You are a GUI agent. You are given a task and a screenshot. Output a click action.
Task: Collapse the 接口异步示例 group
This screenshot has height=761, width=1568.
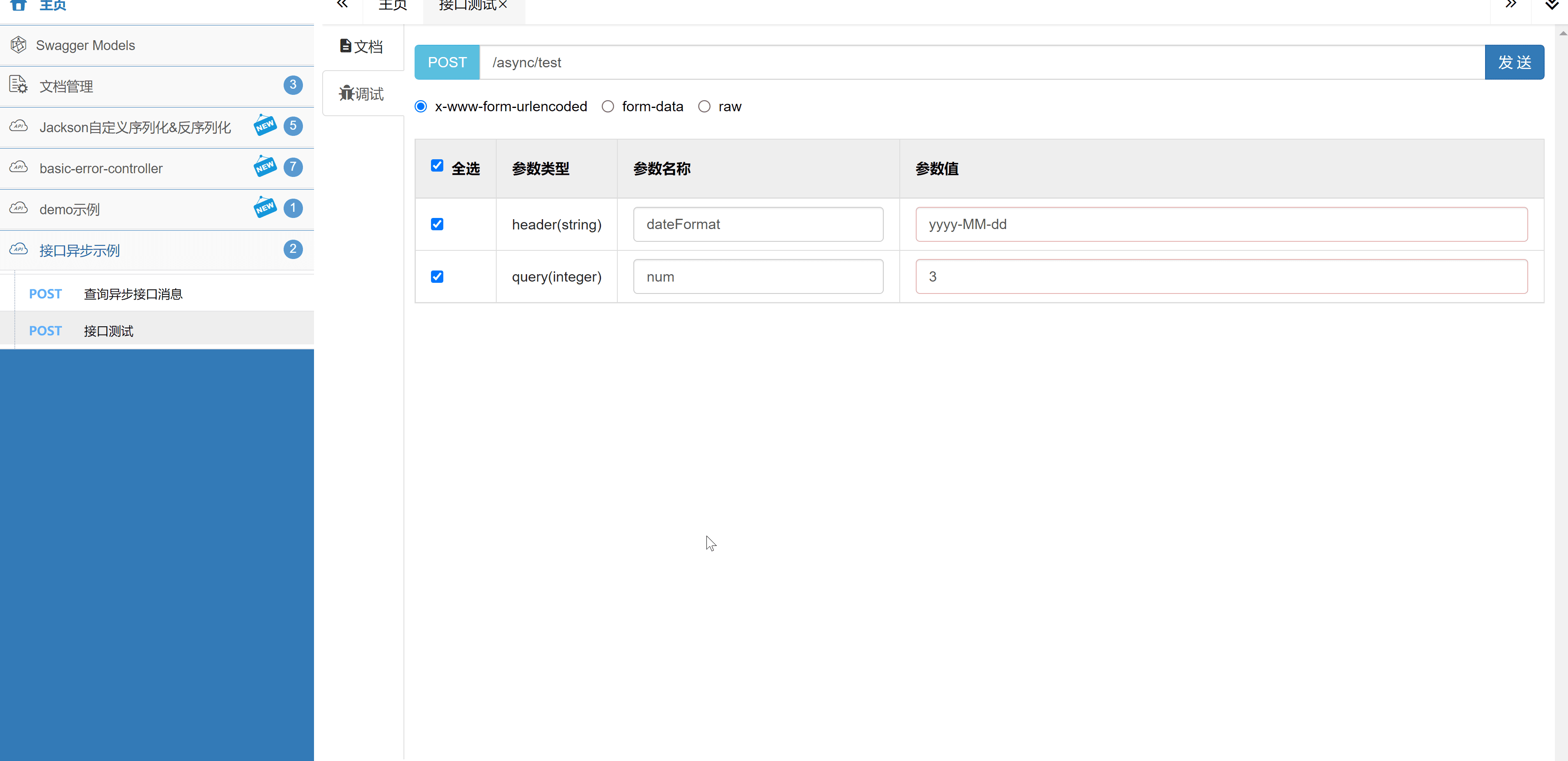(x=157, y=250)
